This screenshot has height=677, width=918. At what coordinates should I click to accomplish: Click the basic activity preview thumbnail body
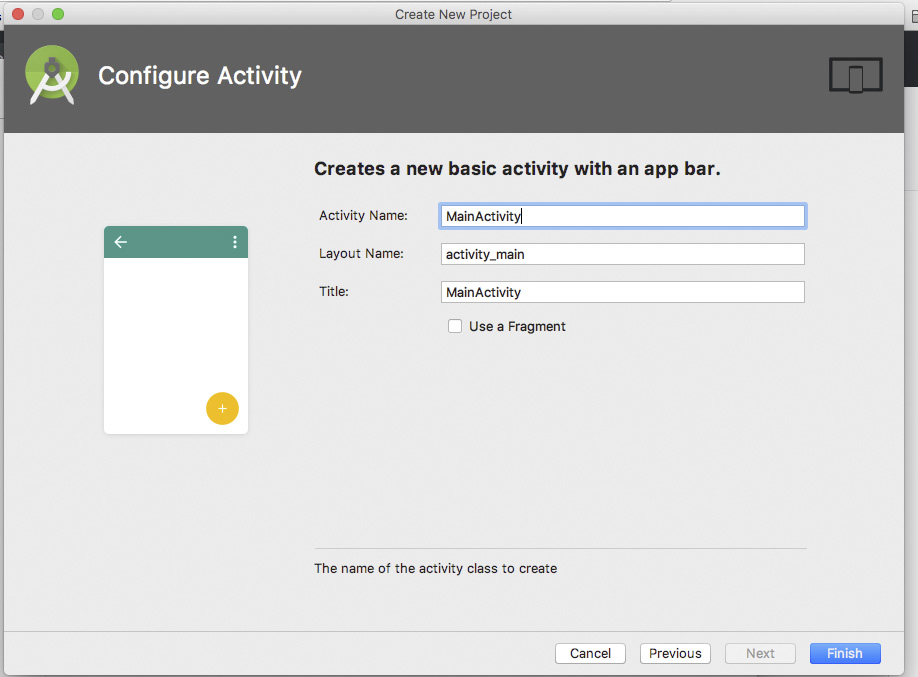coord(176,330)
